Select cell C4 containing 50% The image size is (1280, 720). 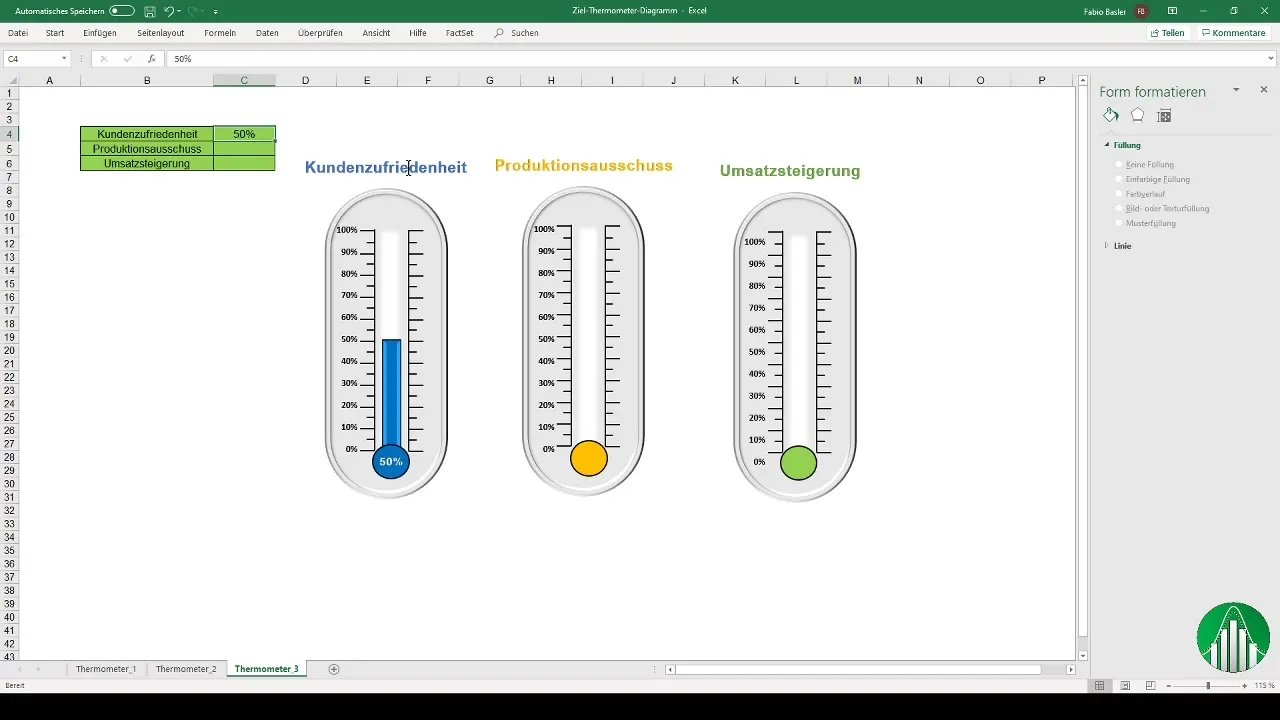point(244,134)
